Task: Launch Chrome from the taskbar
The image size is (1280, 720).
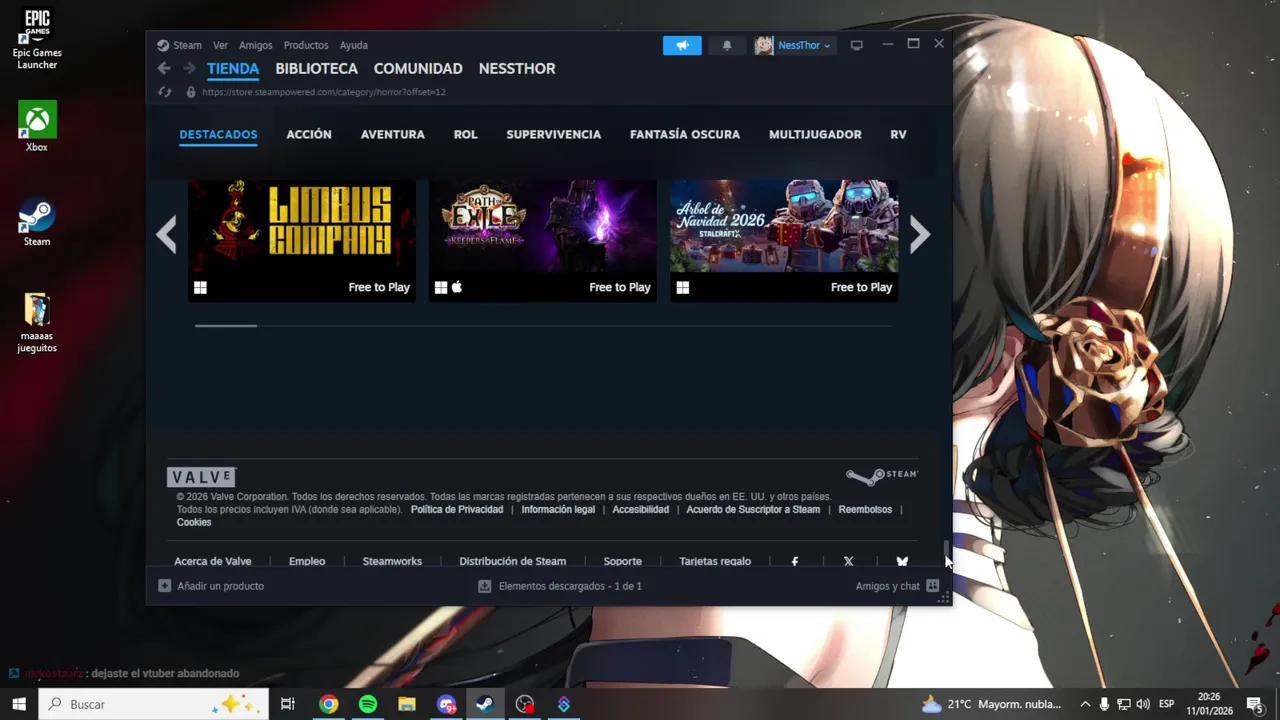Action: coord(328,704)
